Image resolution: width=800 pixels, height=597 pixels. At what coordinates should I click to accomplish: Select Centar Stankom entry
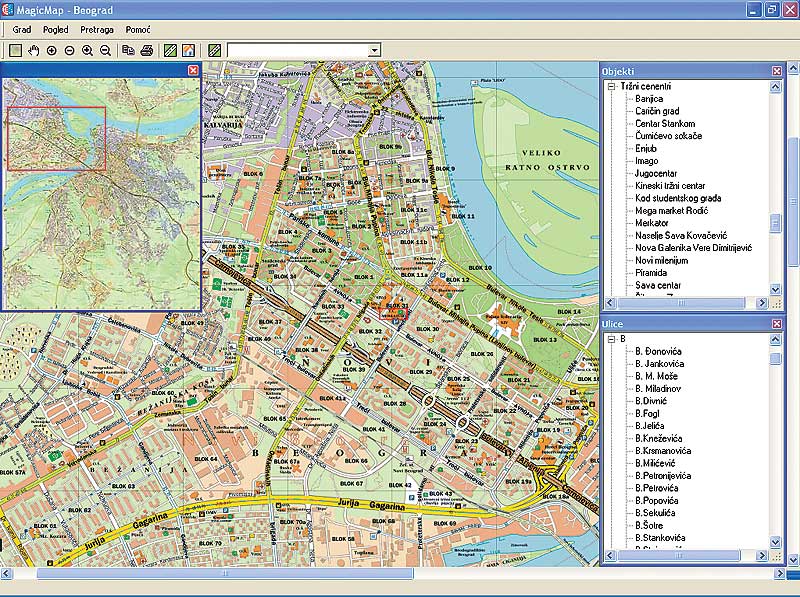pyautogui.click(x=665, y=123)
